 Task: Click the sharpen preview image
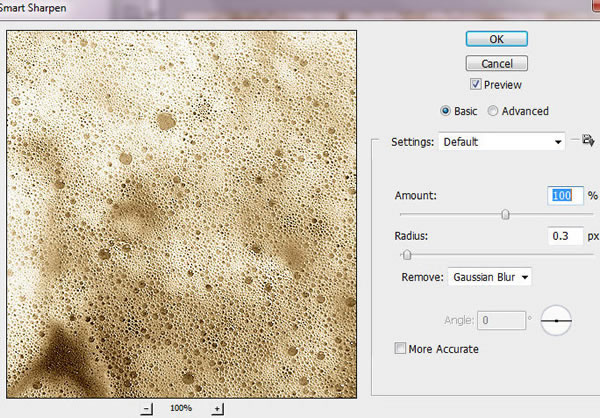point(181,214)
